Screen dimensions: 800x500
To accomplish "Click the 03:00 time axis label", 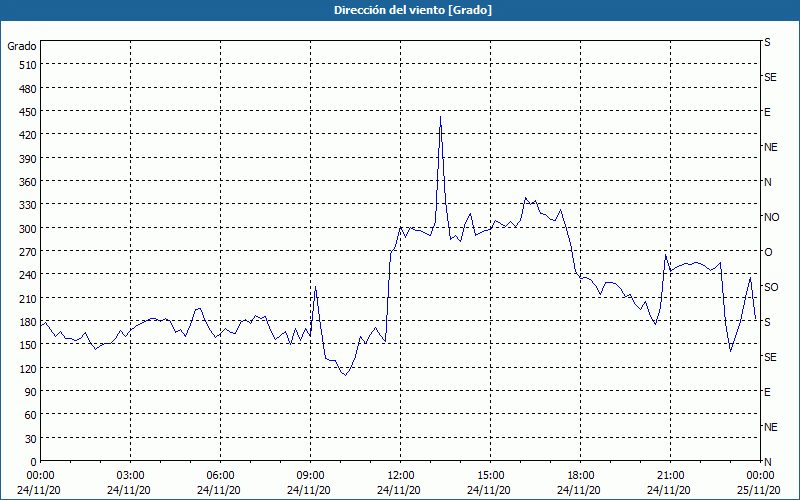I will click(x=130, y=476).
